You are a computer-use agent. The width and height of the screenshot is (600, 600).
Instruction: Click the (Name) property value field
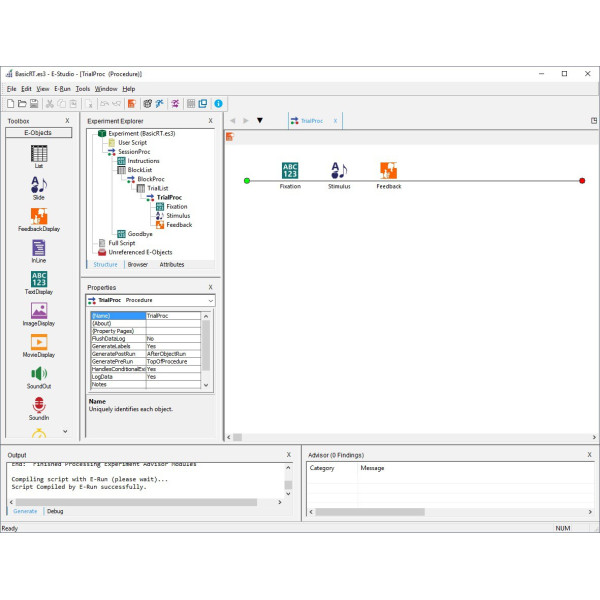click(x=173, y=316)
